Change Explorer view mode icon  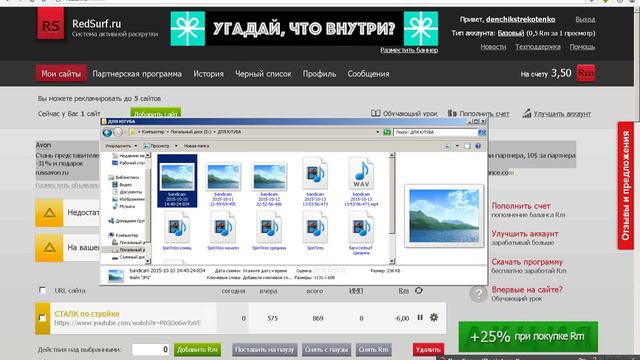click(448, 146)
